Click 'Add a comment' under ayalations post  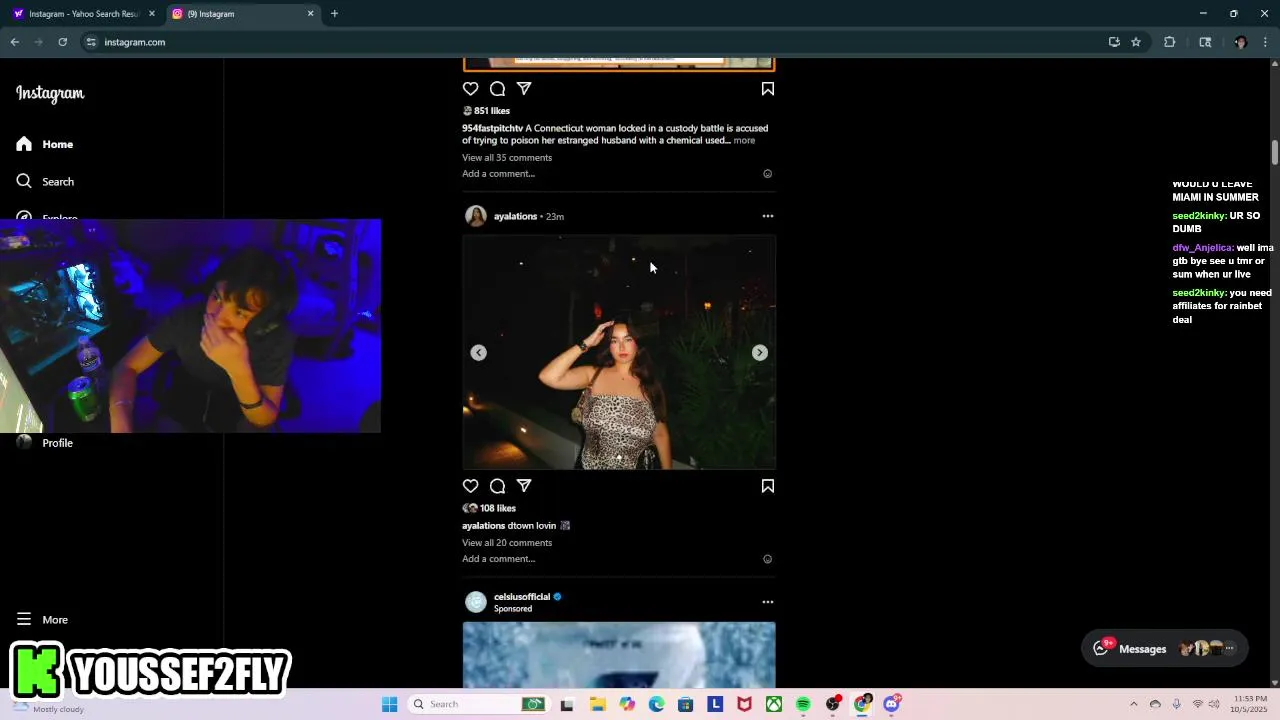(x=498, y=559)
